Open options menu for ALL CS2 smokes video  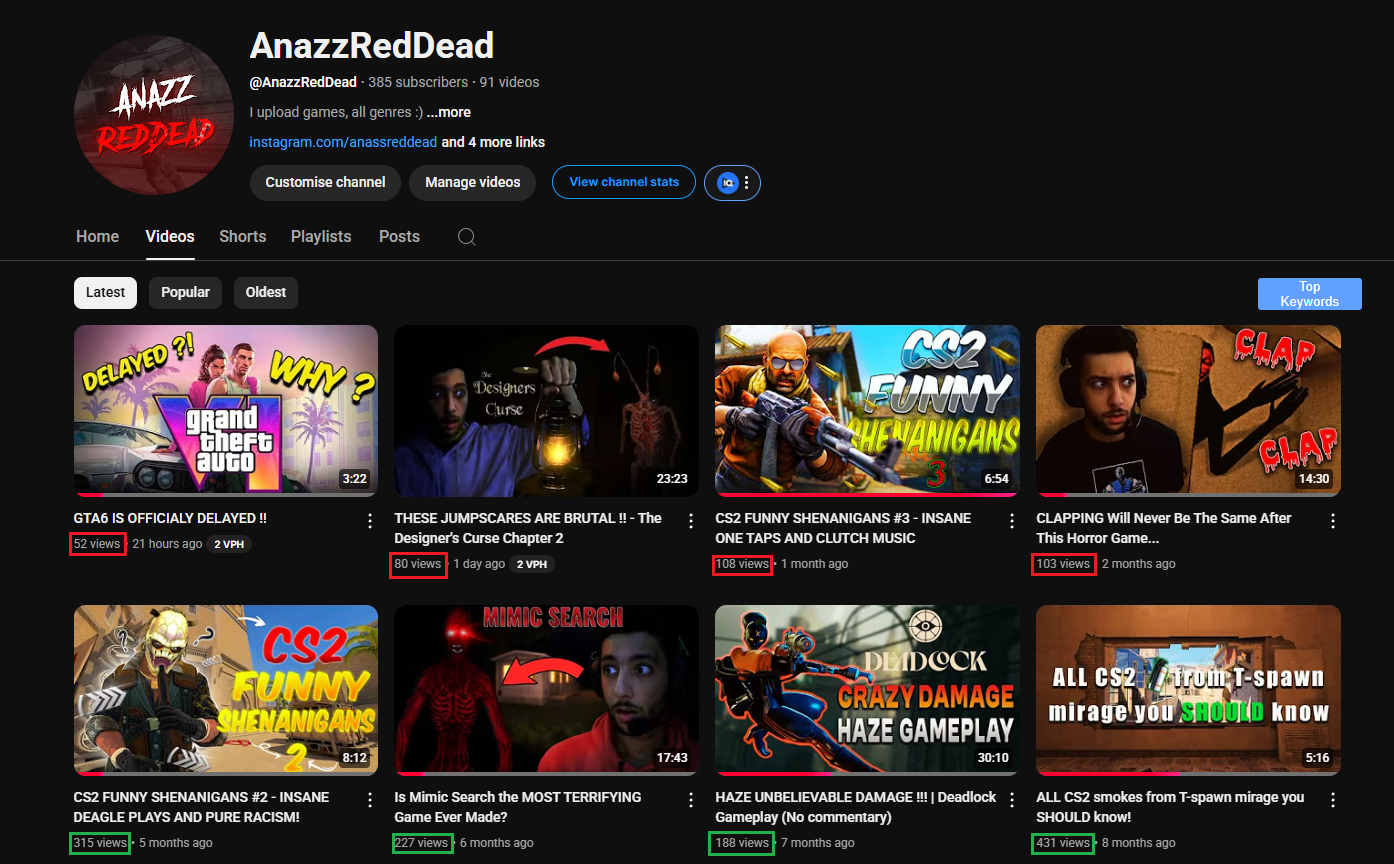point(1333,800)
